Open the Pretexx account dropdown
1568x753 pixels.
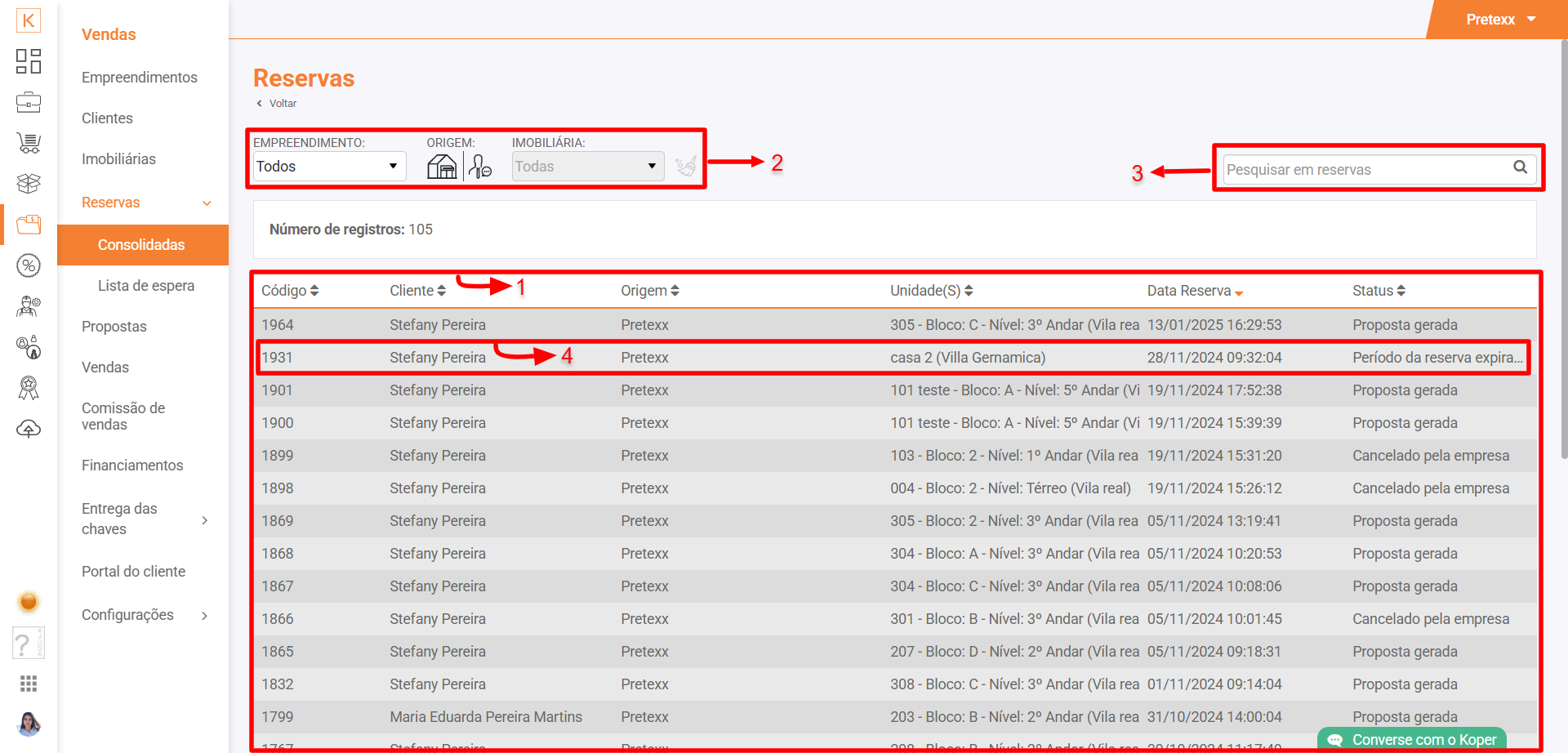coord(1500,20)
